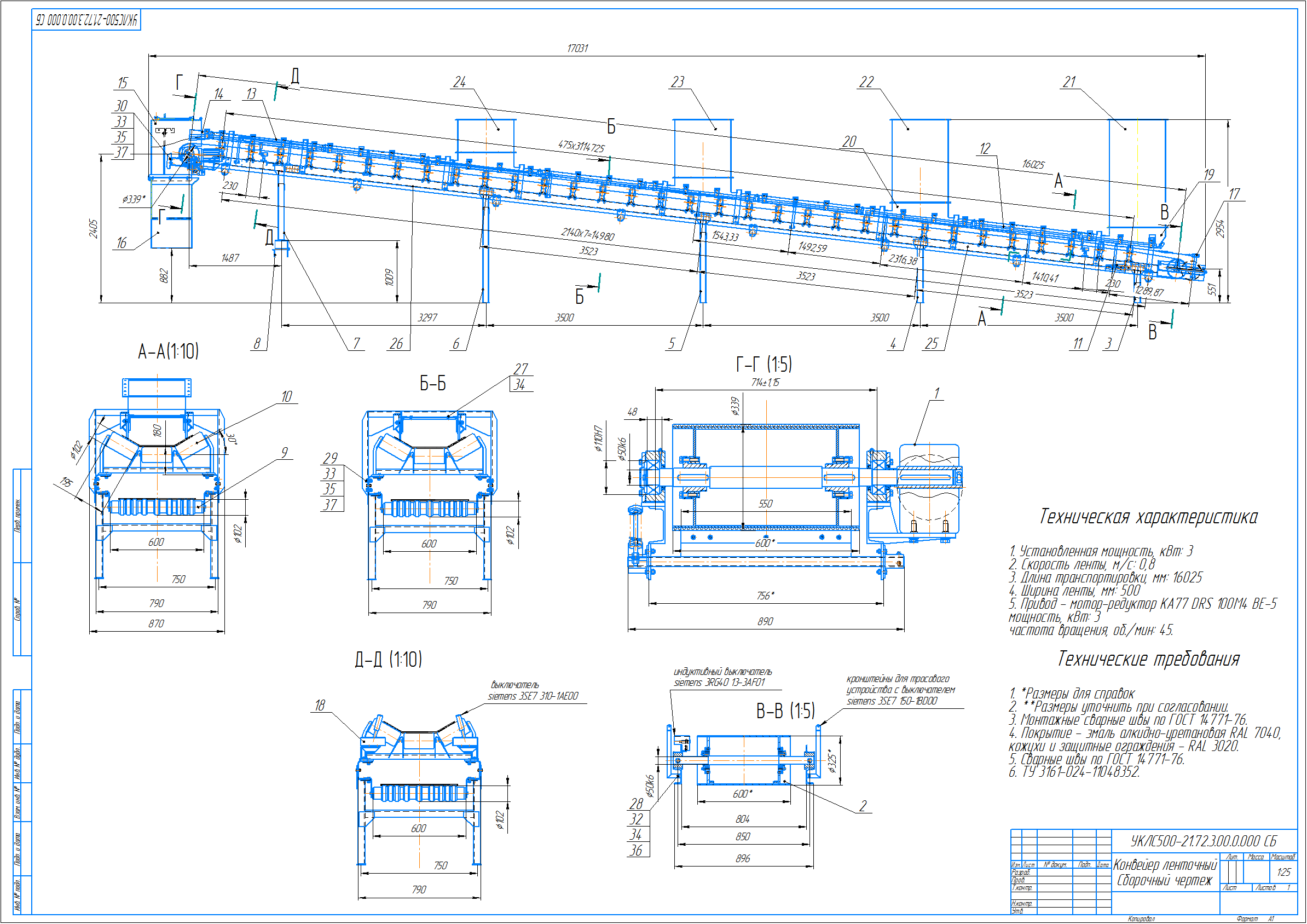The width and height of the screenshot is (1307, 924).
Task: Click the dimension 804 in section В–В
Action: coord(742,820)
